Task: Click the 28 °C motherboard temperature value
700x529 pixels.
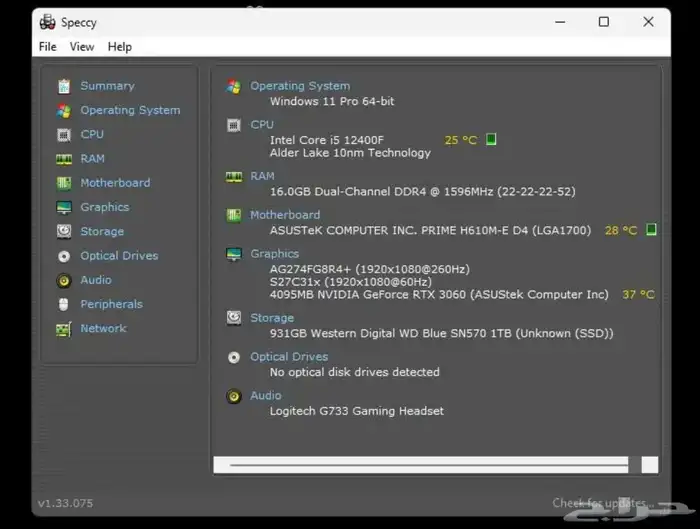Action: (x=621, y=230)
